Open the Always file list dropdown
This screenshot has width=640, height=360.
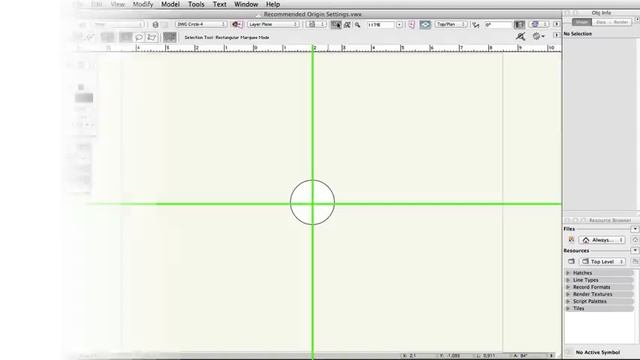coord(602,240)
